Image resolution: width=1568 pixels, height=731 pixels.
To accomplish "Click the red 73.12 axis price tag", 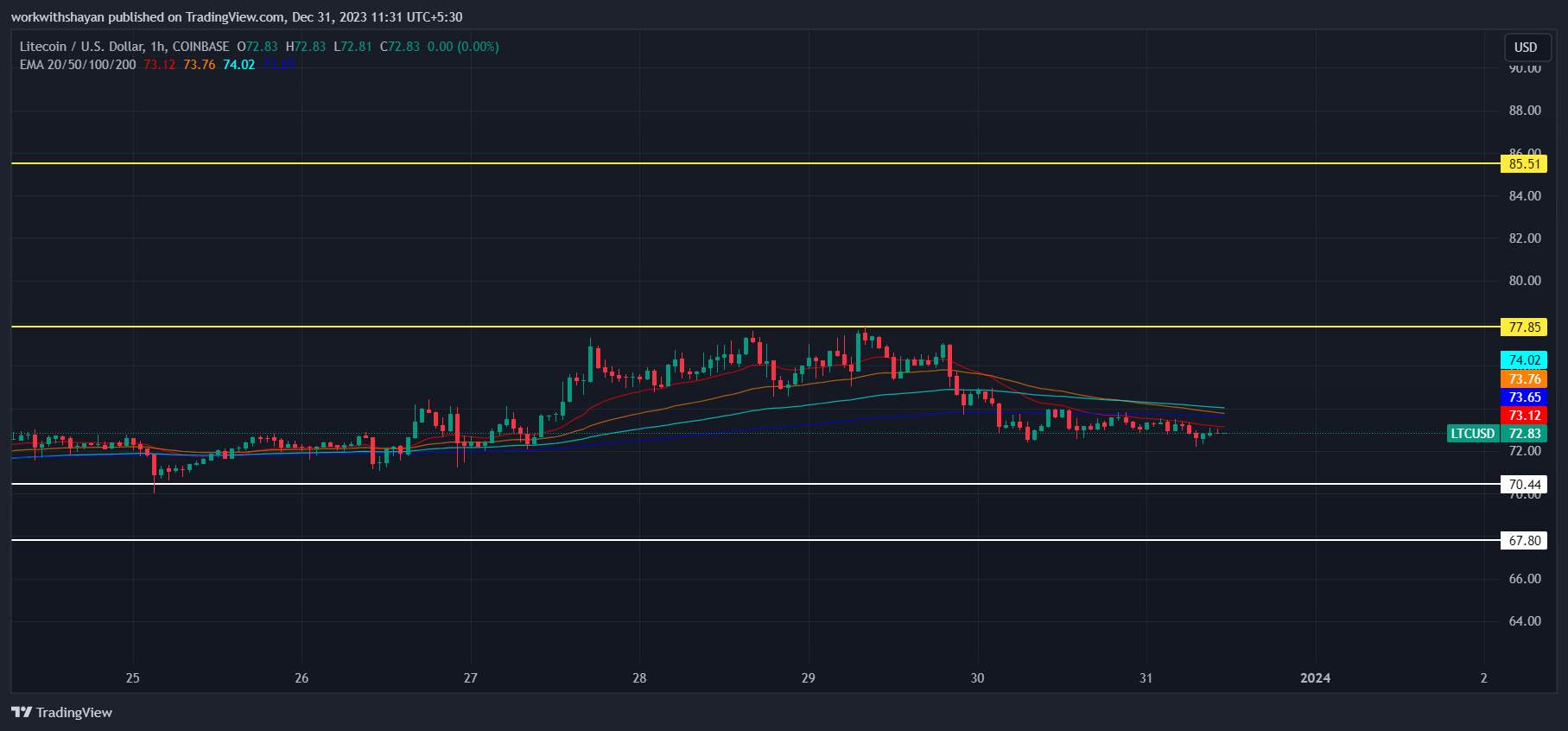I will tap(1524, 416).
